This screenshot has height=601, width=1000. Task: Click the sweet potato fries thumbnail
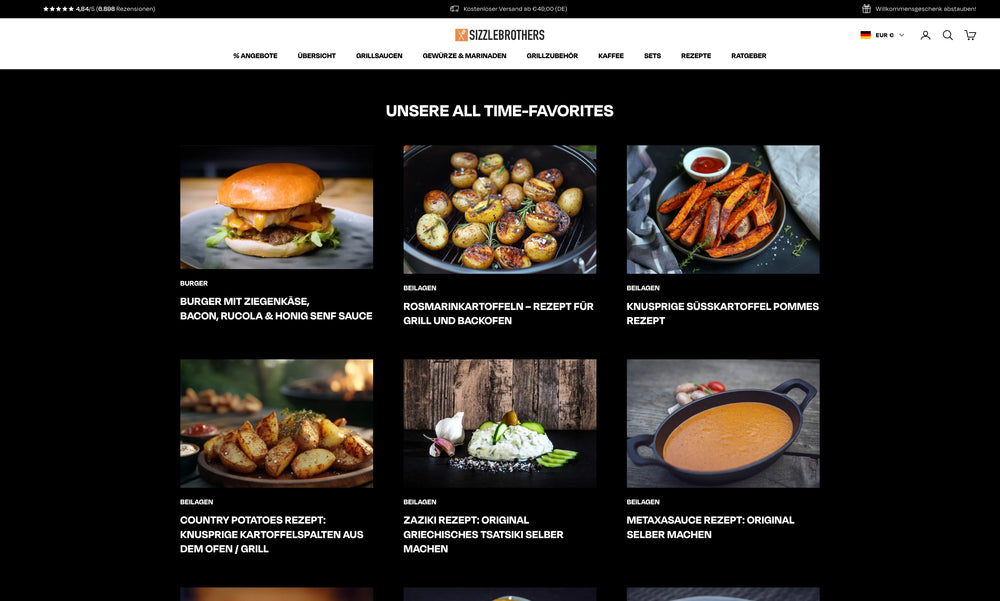point(723,209)
